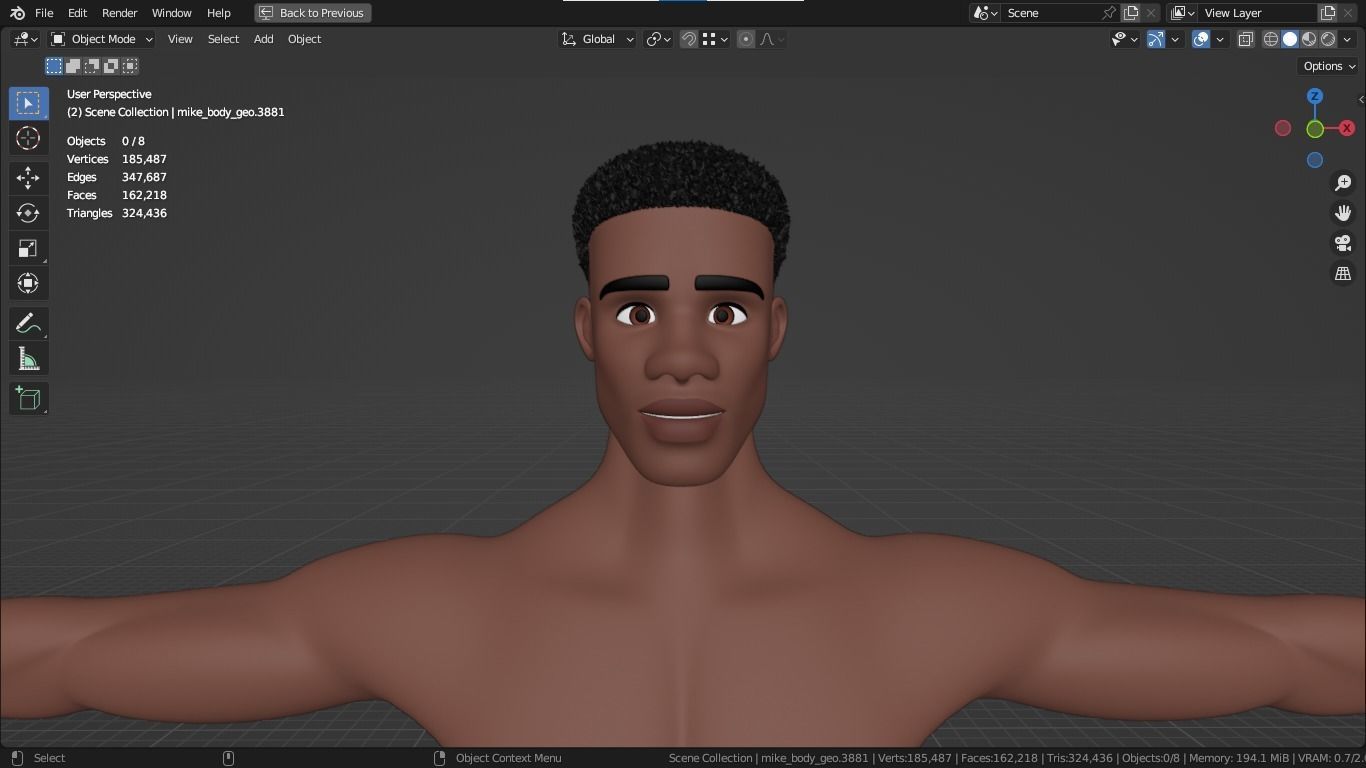Open the object types visibility eye dropdown

tap(1125, 39)
